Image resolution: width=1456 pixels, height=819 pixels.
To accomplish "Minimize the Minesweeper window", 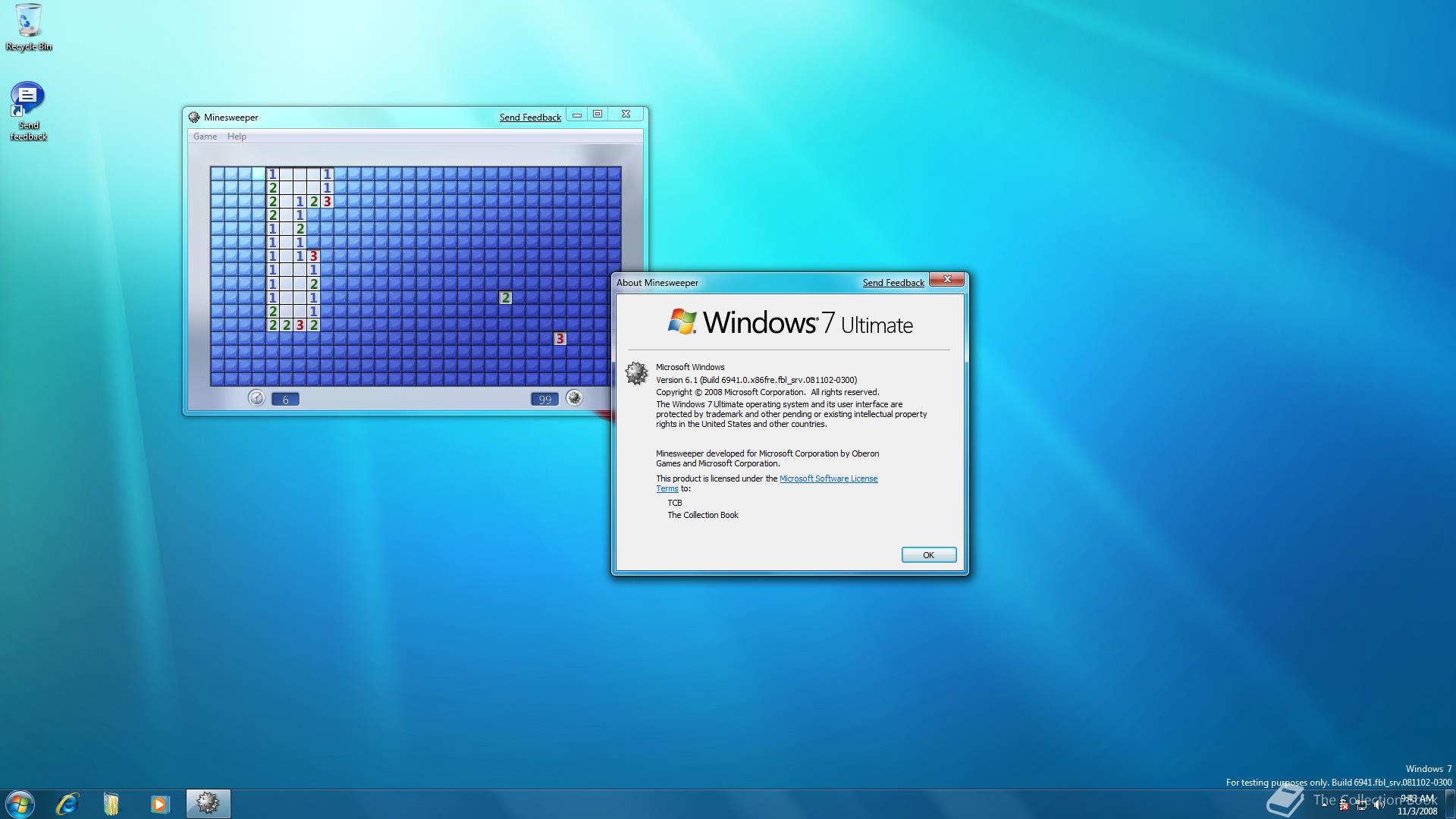I will 577,115.
